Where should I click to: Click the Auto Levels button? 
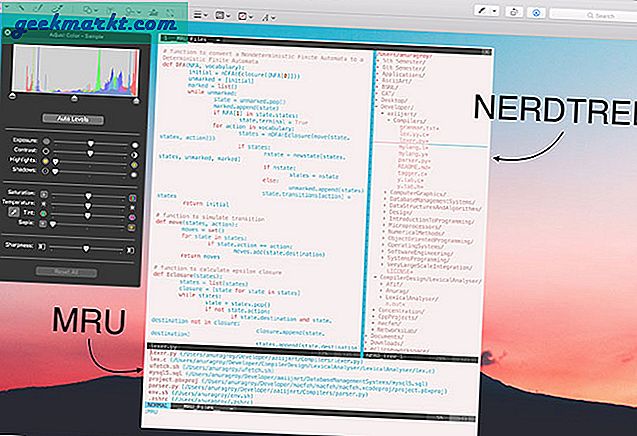point(73,119)
